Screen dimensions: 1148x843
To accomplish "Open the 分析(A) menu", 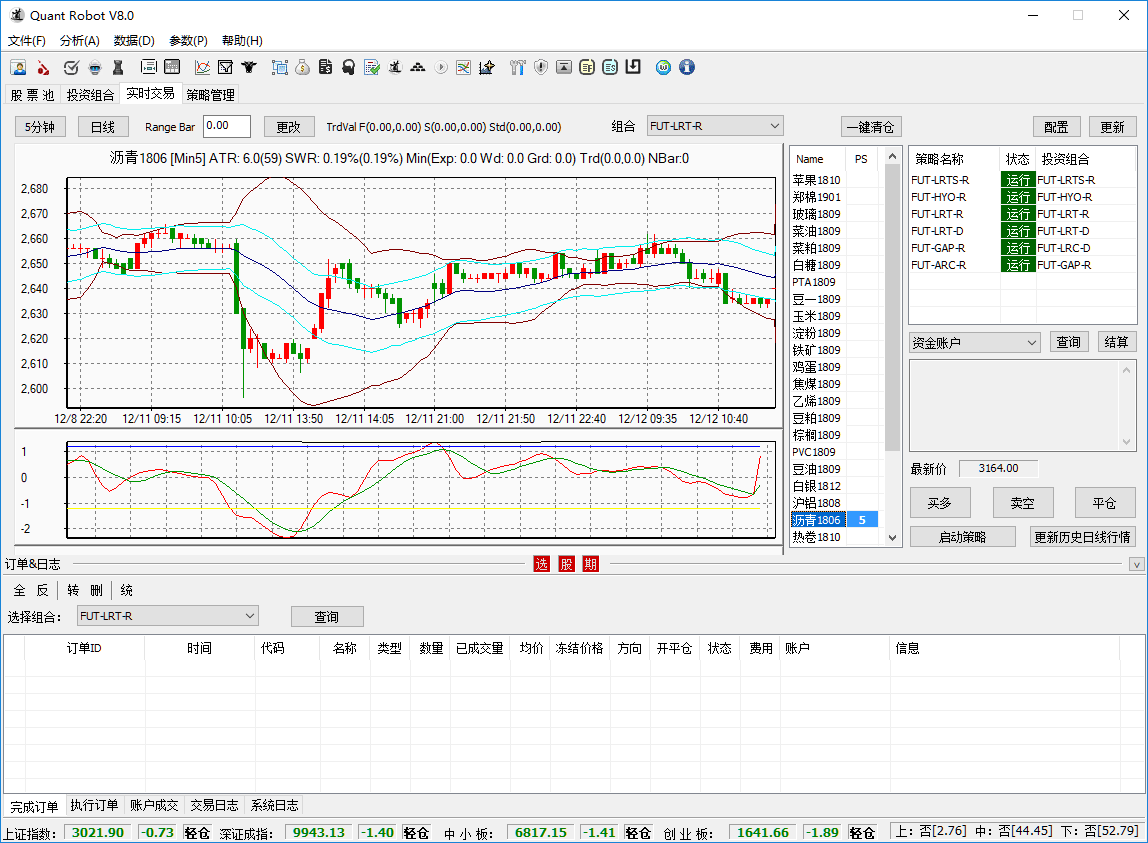I will pos(80,40).
